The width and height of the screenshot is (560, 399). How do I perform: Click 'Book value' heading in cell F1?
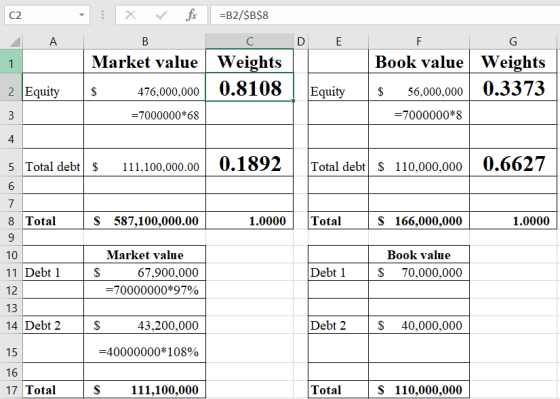tap(419, 62)
